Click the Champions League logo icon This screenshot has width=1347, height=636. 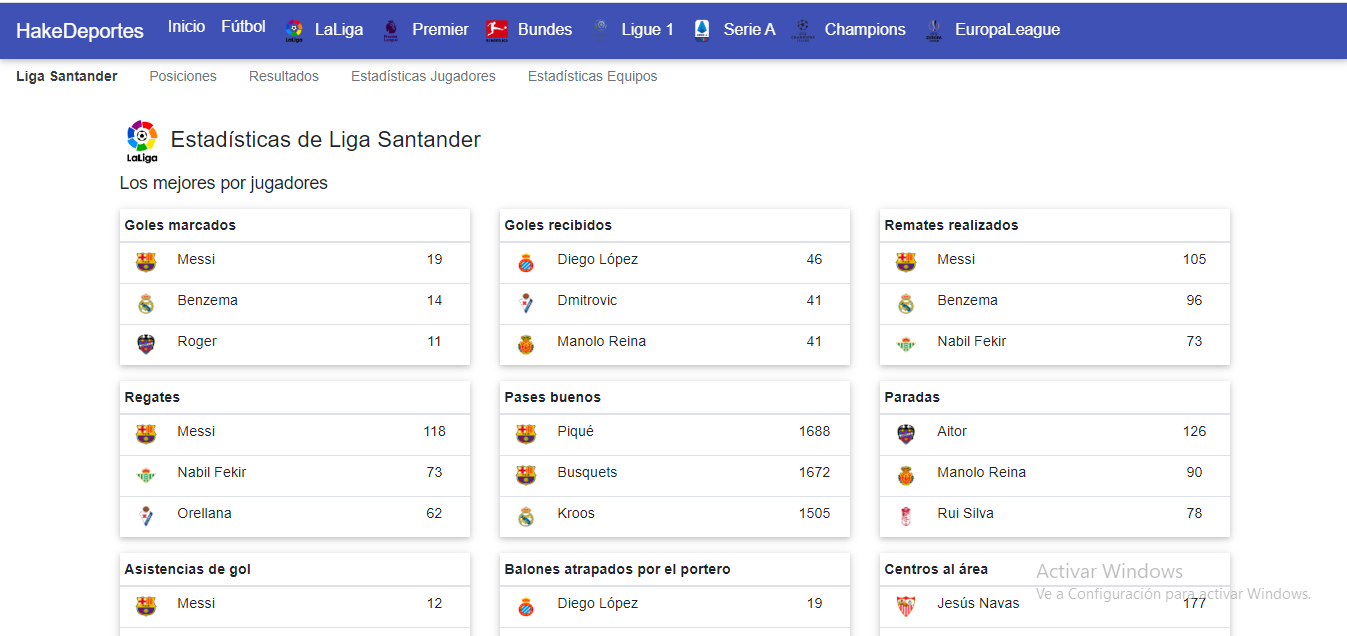pos(802,30)
